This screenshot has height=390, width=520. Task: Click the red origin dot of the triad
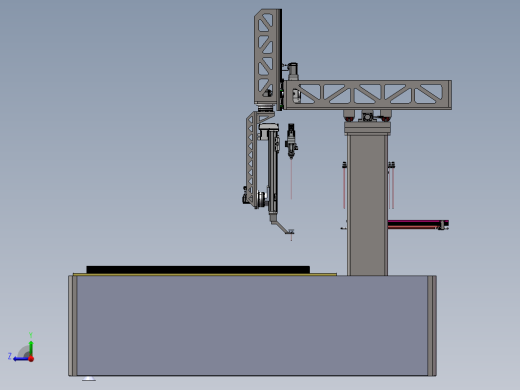[31, 359]
